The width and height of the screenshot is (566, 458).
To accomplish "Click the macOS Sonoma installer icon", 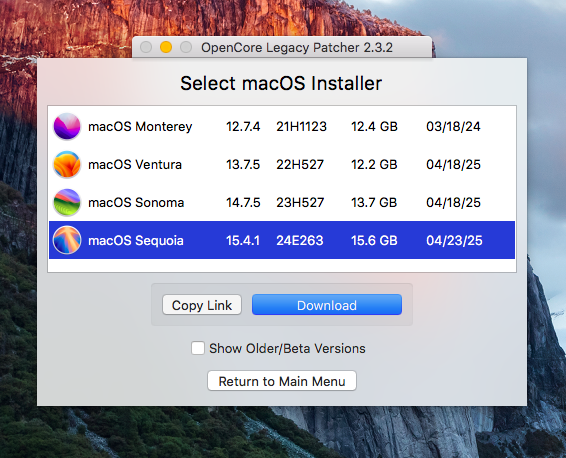I will click(x=67, y=202).
